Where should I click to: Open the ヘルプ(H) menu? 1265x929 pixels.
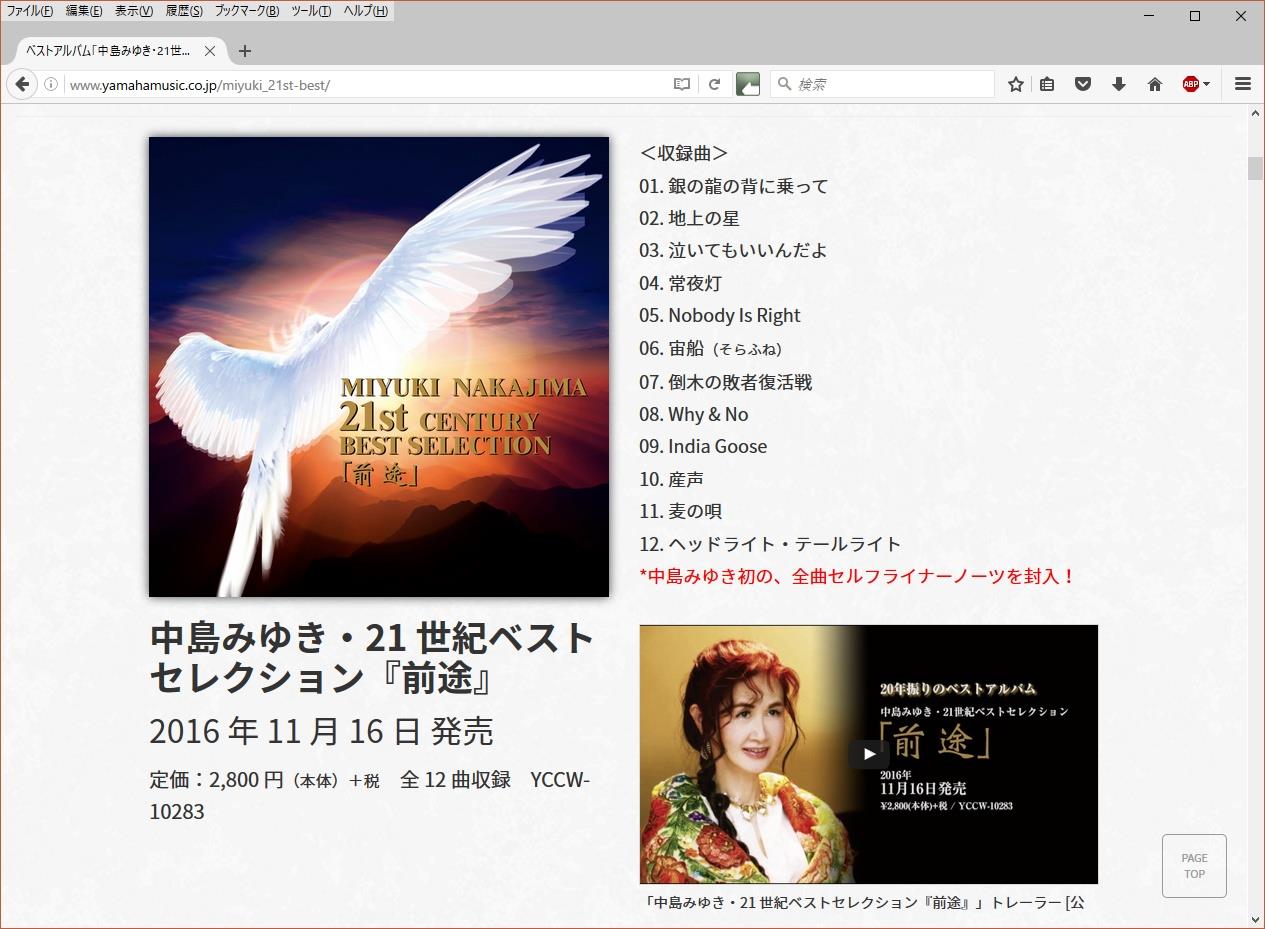366,11
